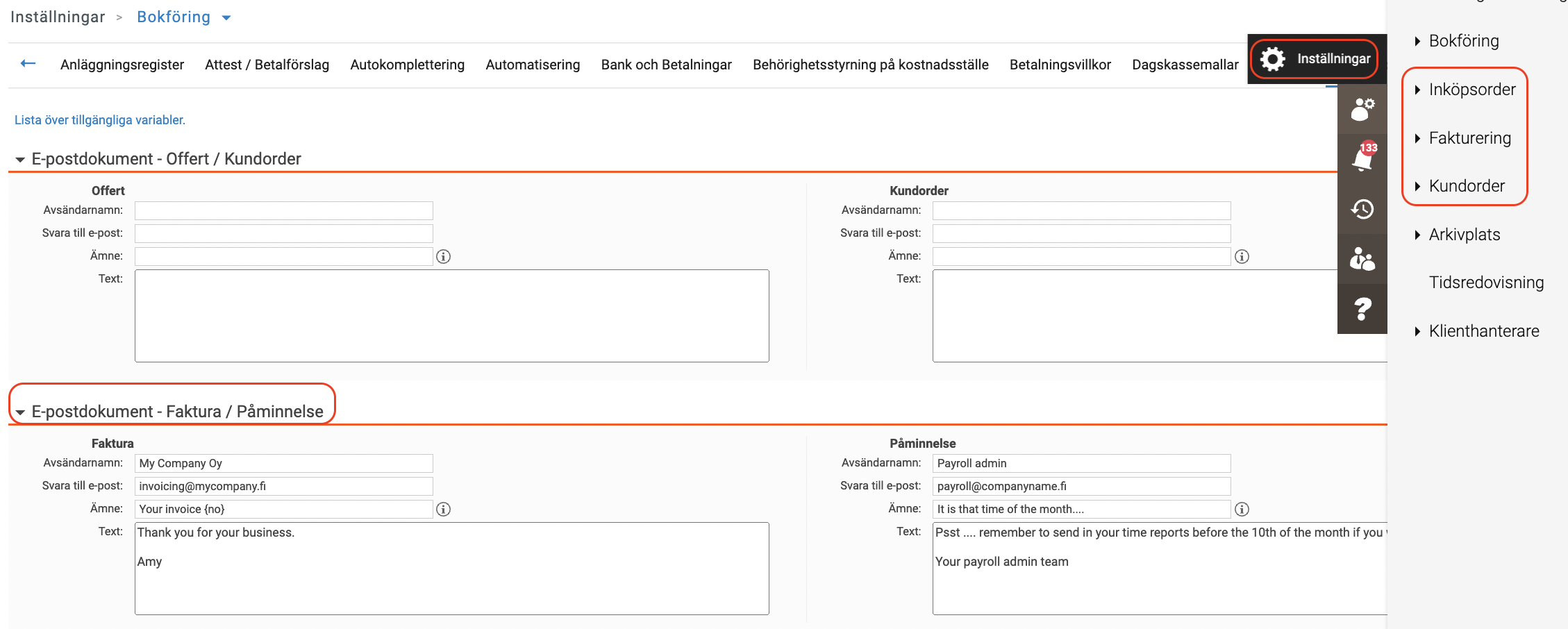Switch to Bank och Betalningar tab
The width and height of the screenshot is (1568, 629).
pos(666,65)
